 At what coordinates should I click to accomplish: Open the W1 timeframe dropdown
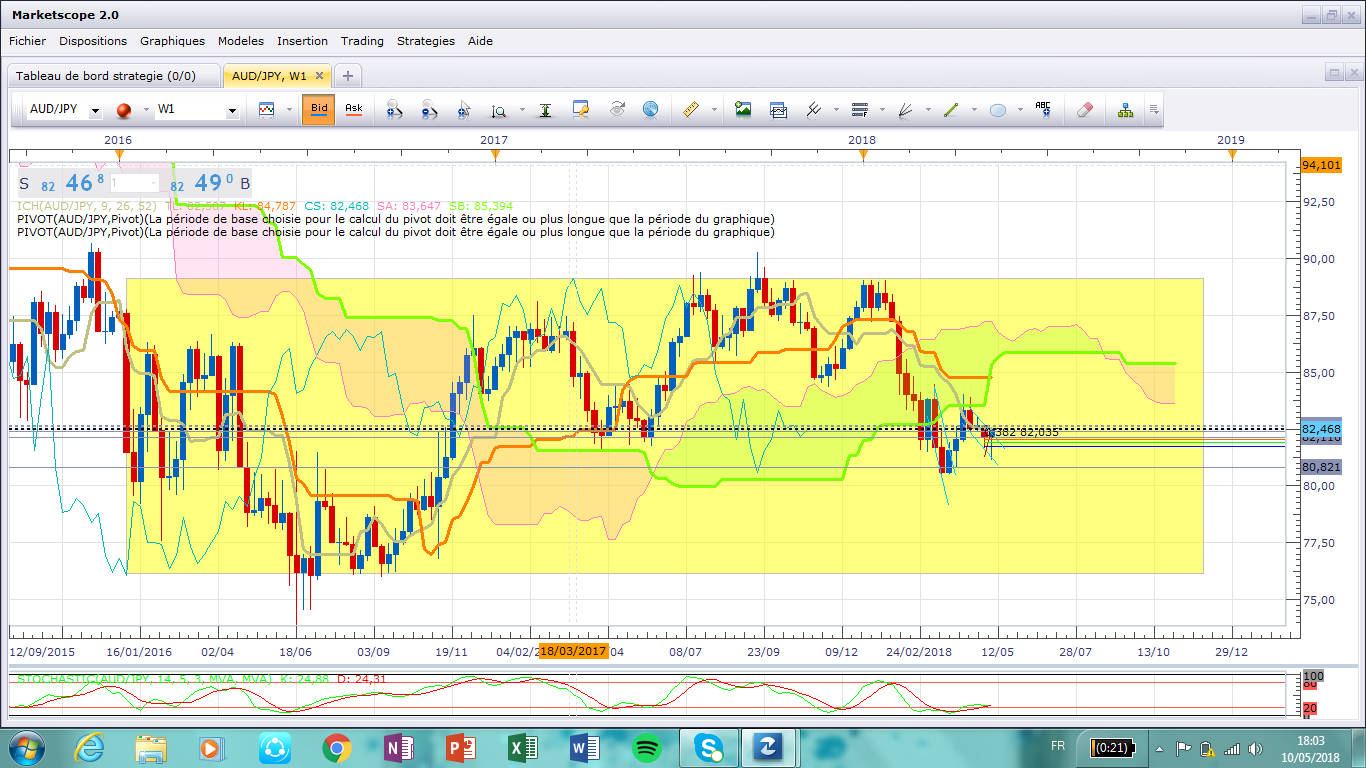tap(197, 109)
